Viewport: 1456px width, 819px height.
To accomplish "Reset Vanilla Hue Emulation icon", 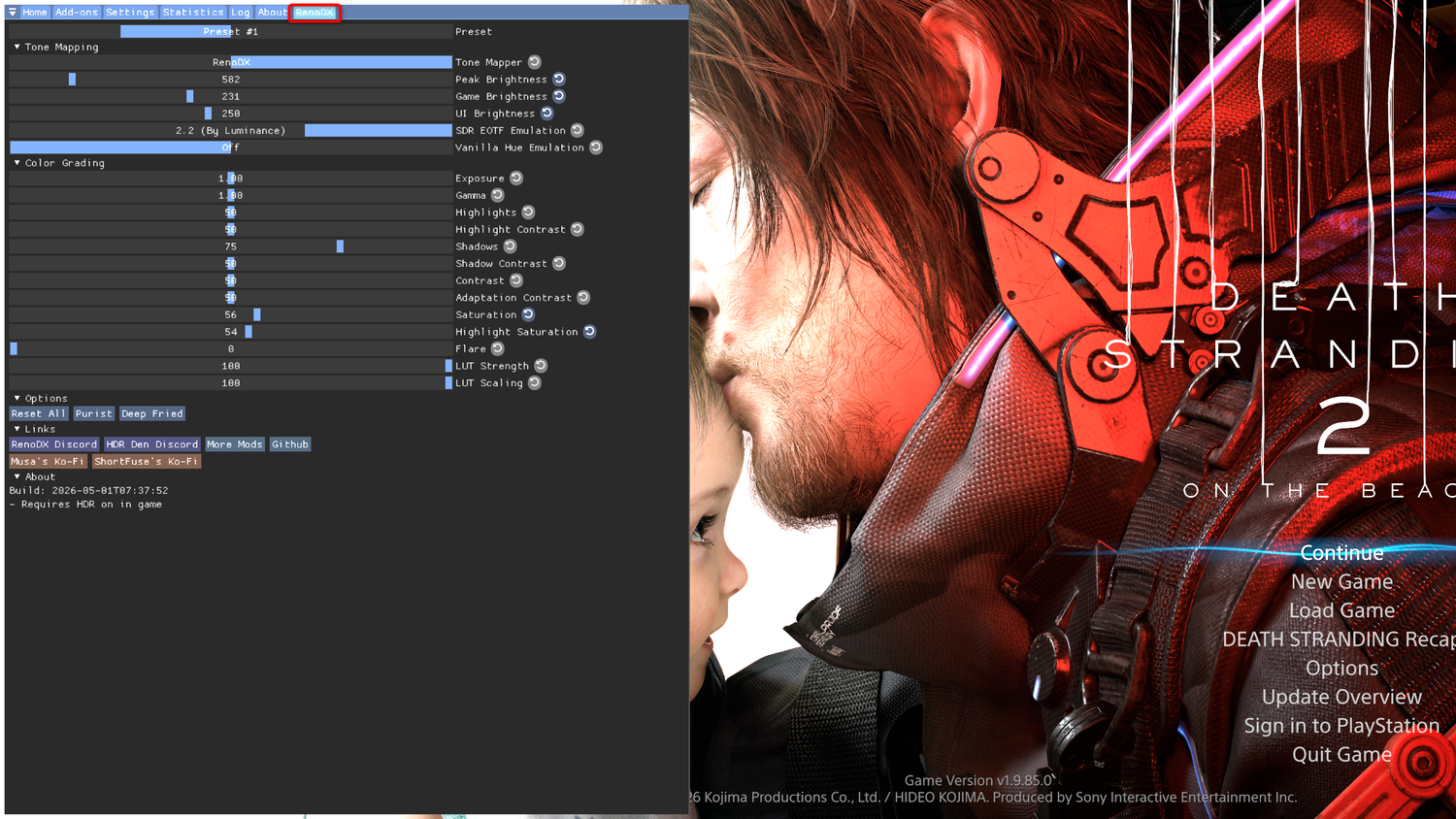I will 596,147.
